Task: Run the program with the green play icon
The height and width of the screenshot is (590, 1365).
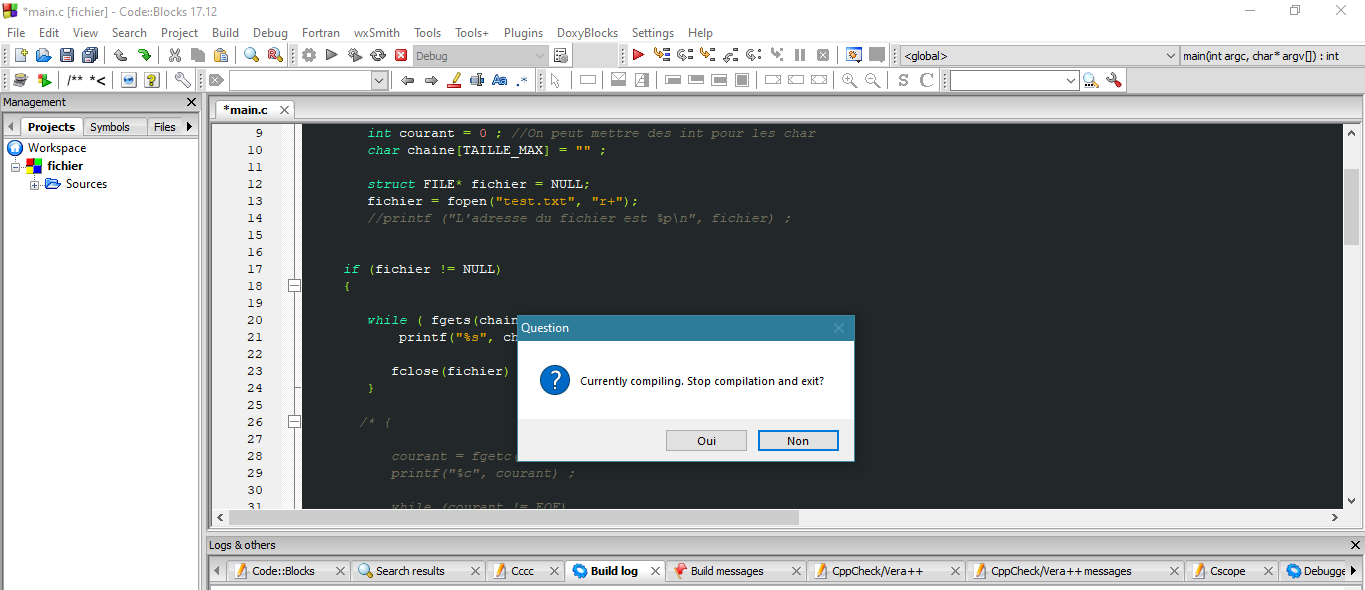Action: point(331,55)
